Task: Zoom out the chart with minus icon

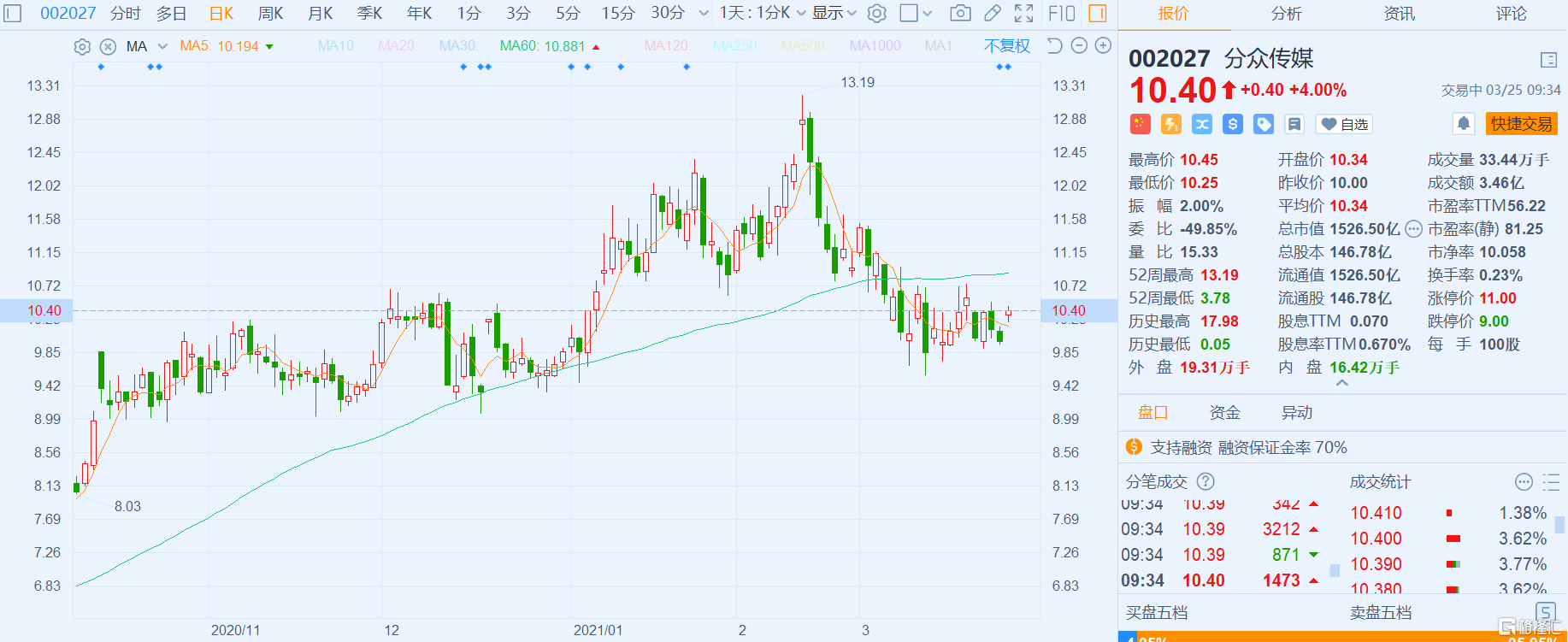Action: [x=1079, y=45]
